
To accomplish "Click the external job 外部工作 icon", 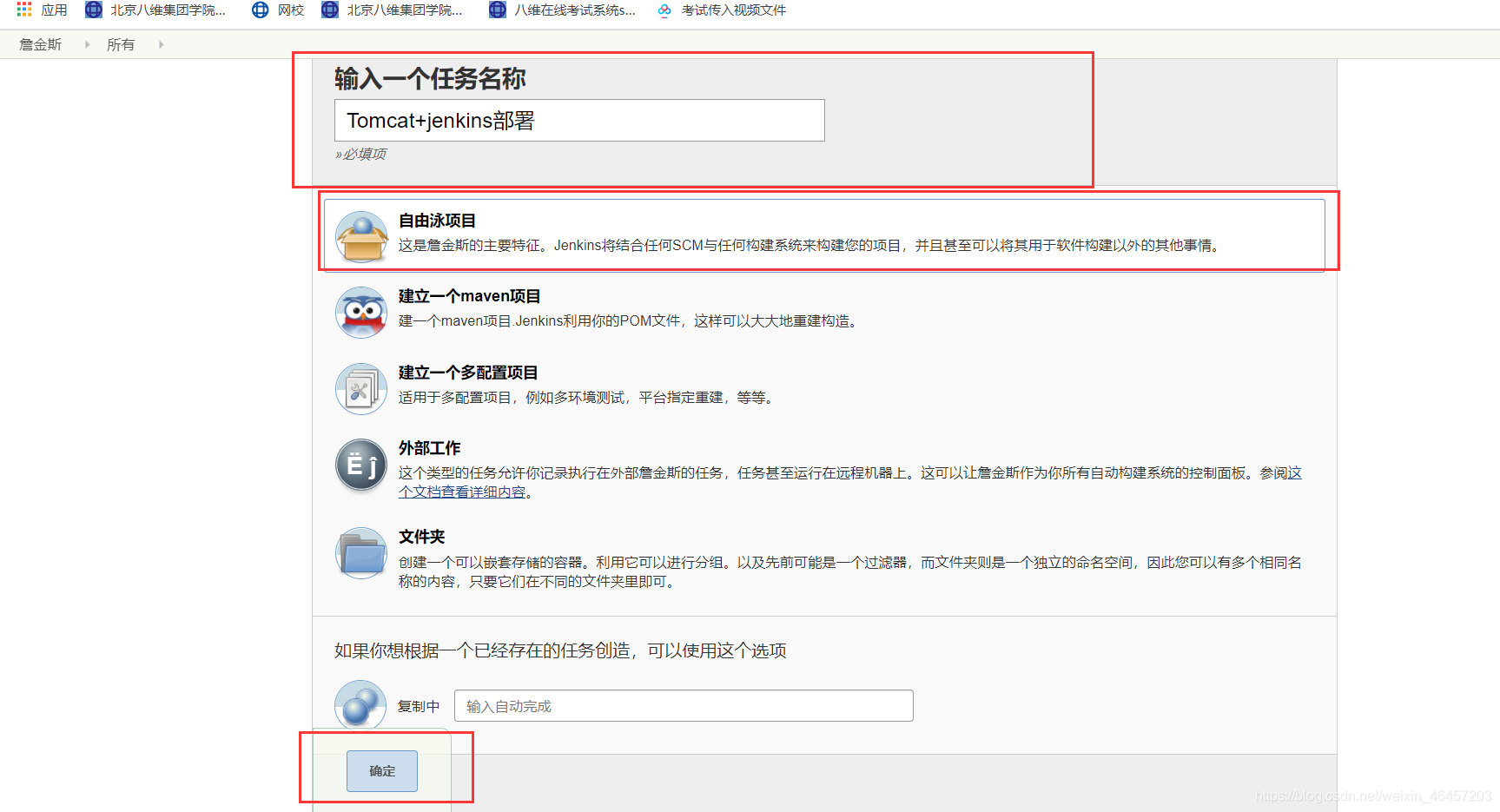I will (x=361, y=465).
